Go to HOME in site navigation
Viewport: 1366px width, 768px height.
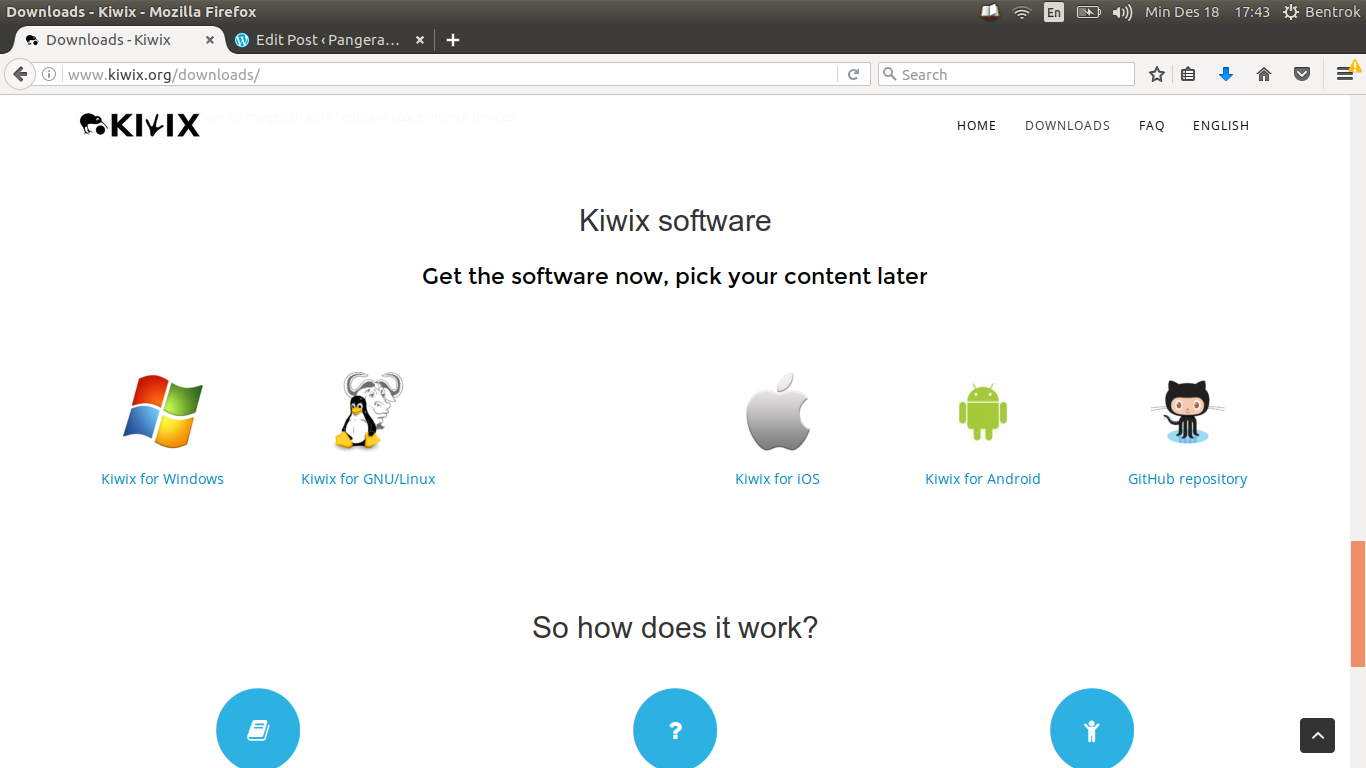pyautogui.click(x=976, y=126)
